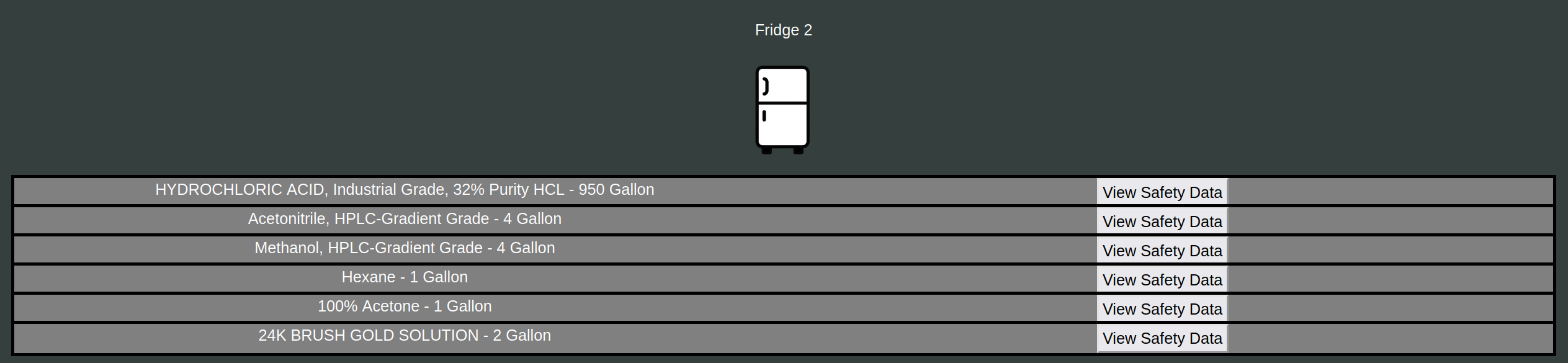View Safety Data for Hydrochloric Acid
This screenshot has height=363, width=1568.
tap(1162, 192)
